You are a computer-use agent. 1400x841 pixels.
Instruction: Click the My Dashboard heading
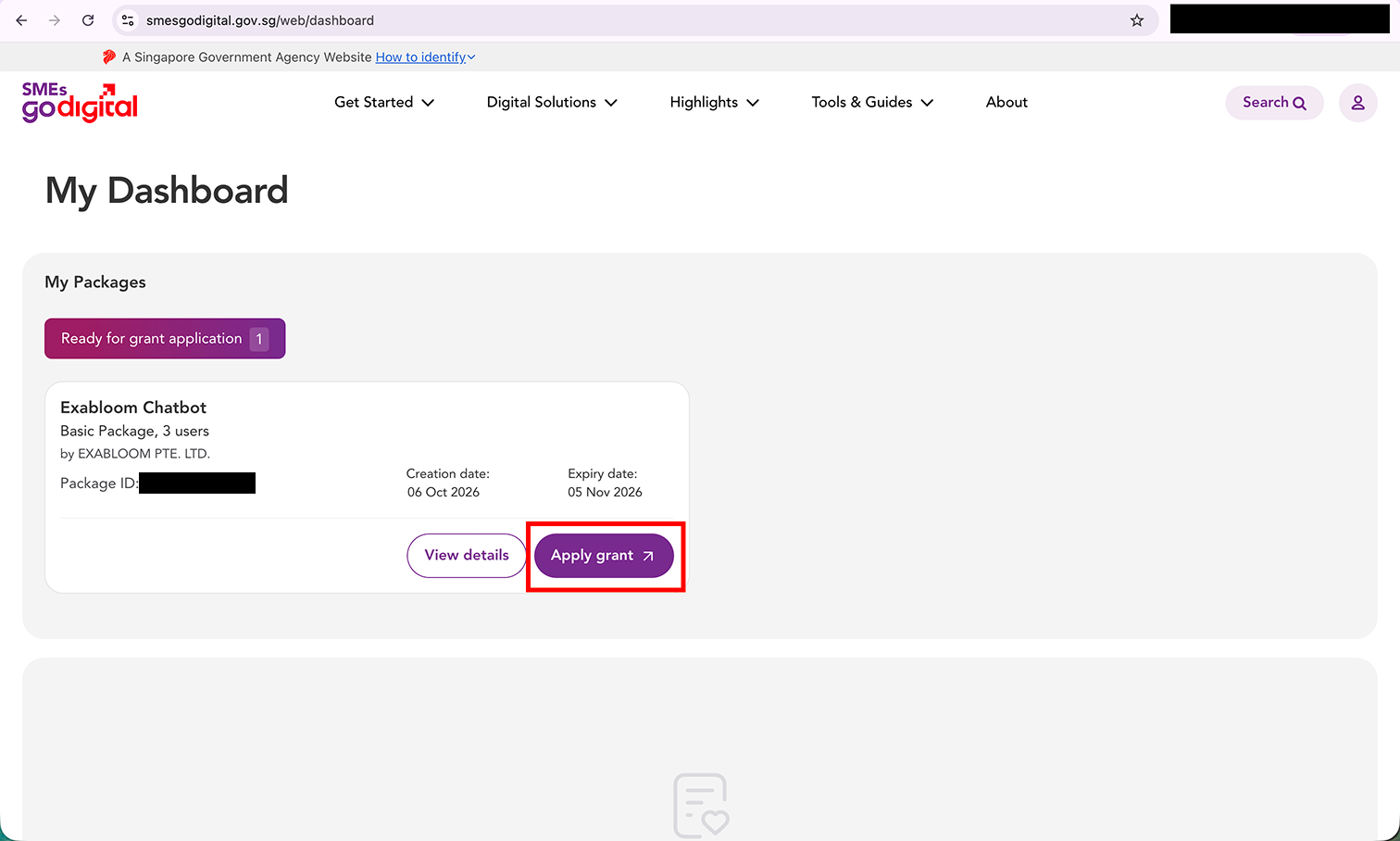[x=167, y=191]
